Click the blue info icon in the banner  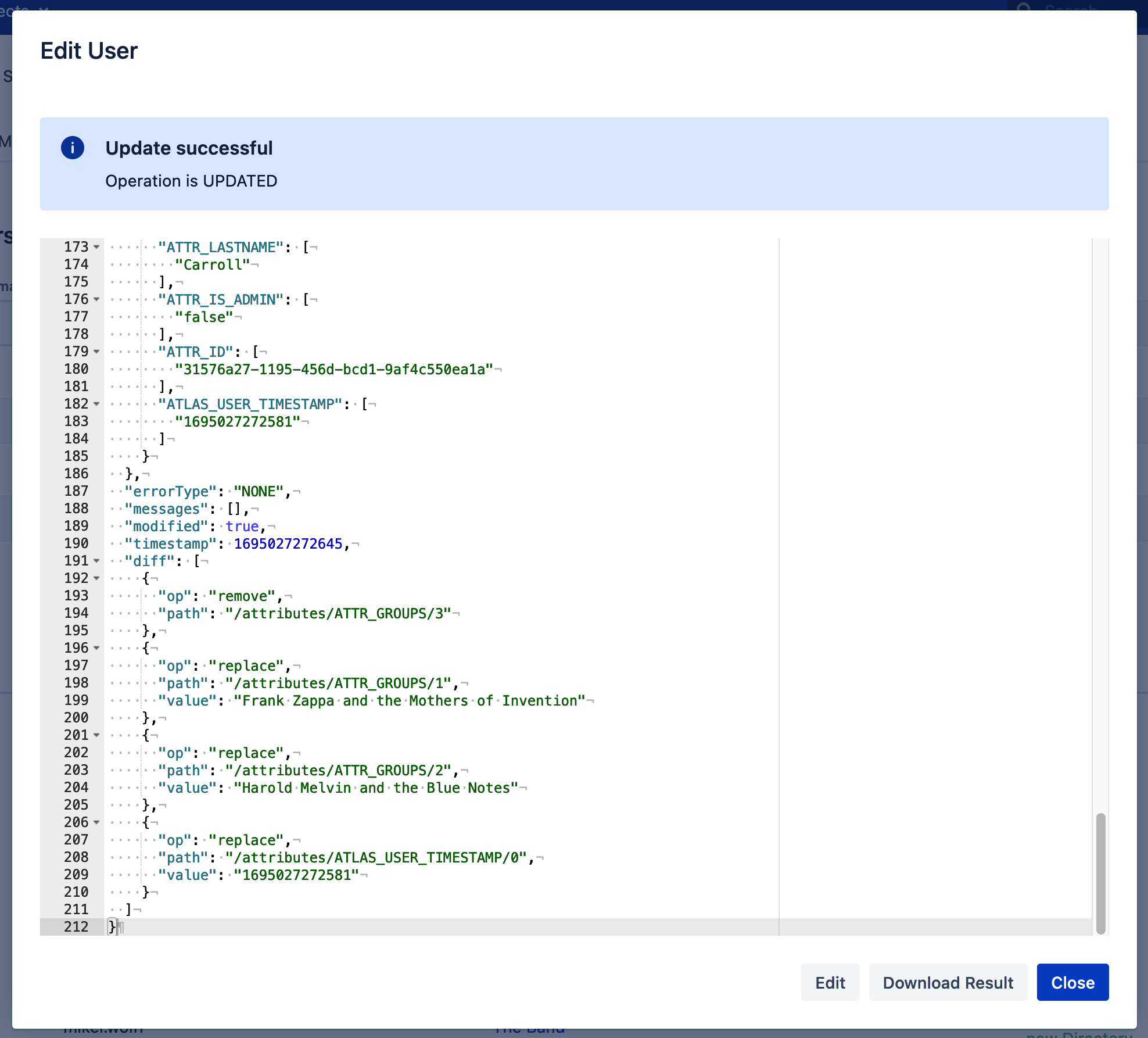coord(73,148)
